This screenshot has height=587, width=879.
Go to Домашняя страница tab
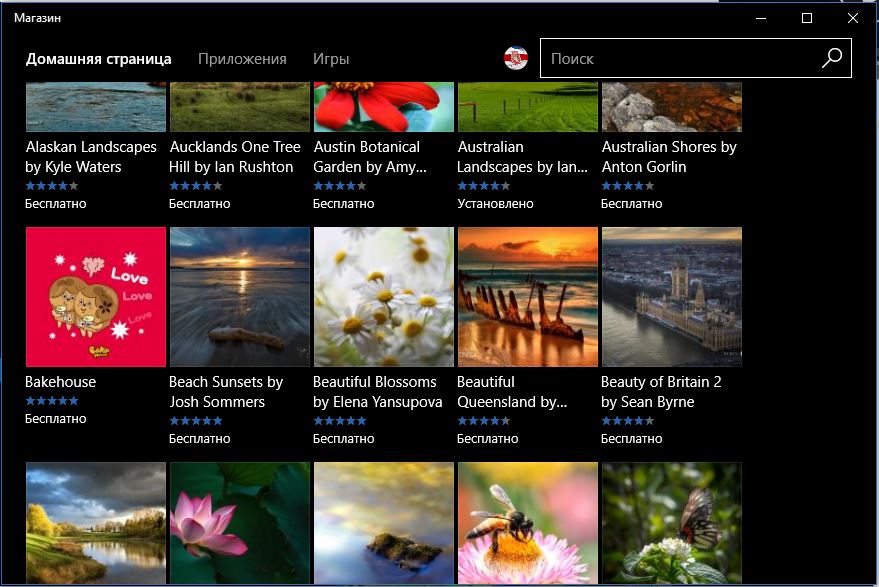coord(99,59)
